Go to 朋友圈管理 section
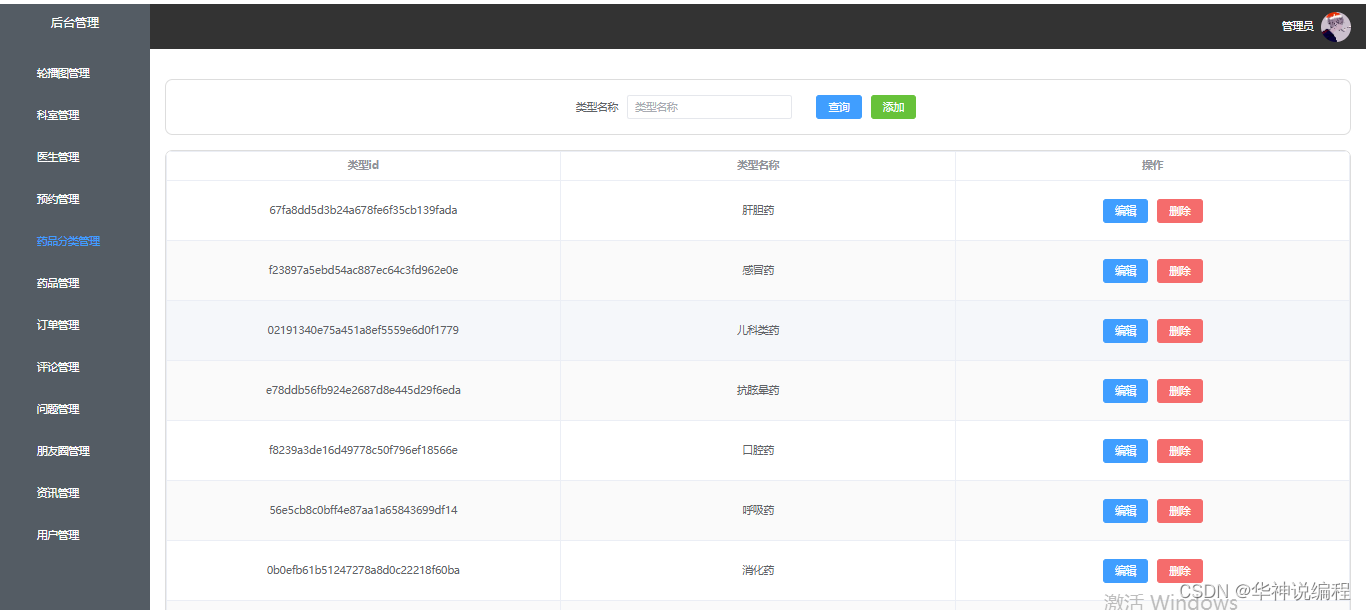1366x610 pixels. pos(63,451)
